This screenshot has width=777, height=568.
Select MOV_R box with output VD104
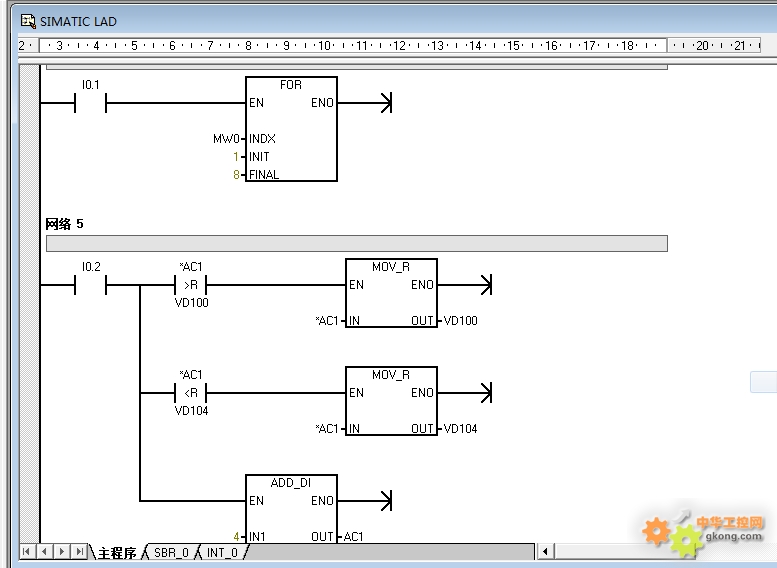(x=391, y=401)
